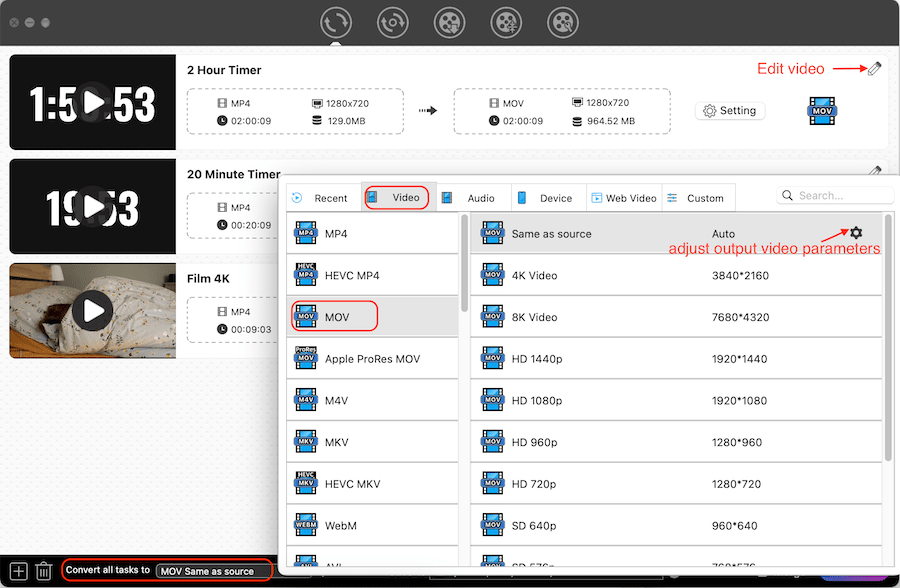Click the Edit video pencil for 2 Hour Timer
900x588 pixels.
pyautogui.click(x=874, y=69)
